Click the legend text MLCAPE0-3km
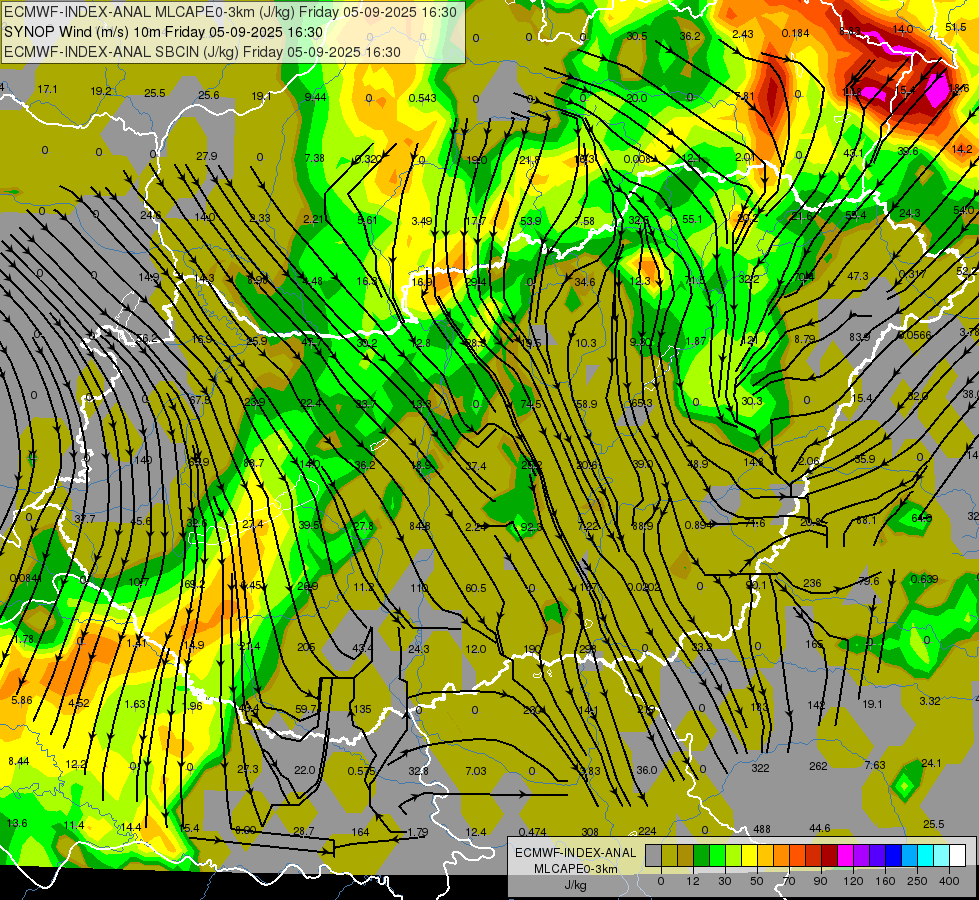979x900 pixels. point(576,869)
